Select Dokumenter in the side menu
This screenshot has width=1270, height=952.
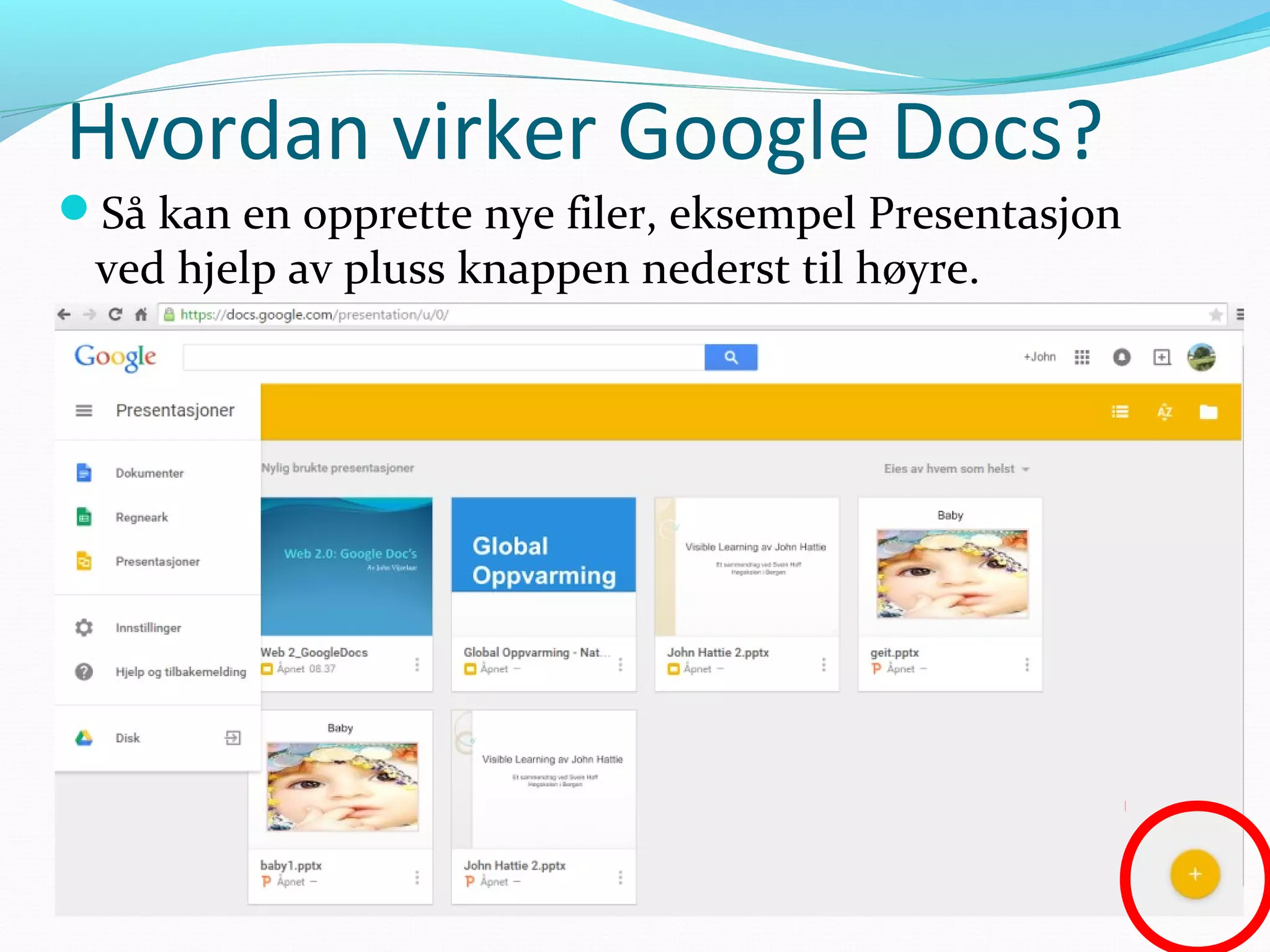coord(149,473)
